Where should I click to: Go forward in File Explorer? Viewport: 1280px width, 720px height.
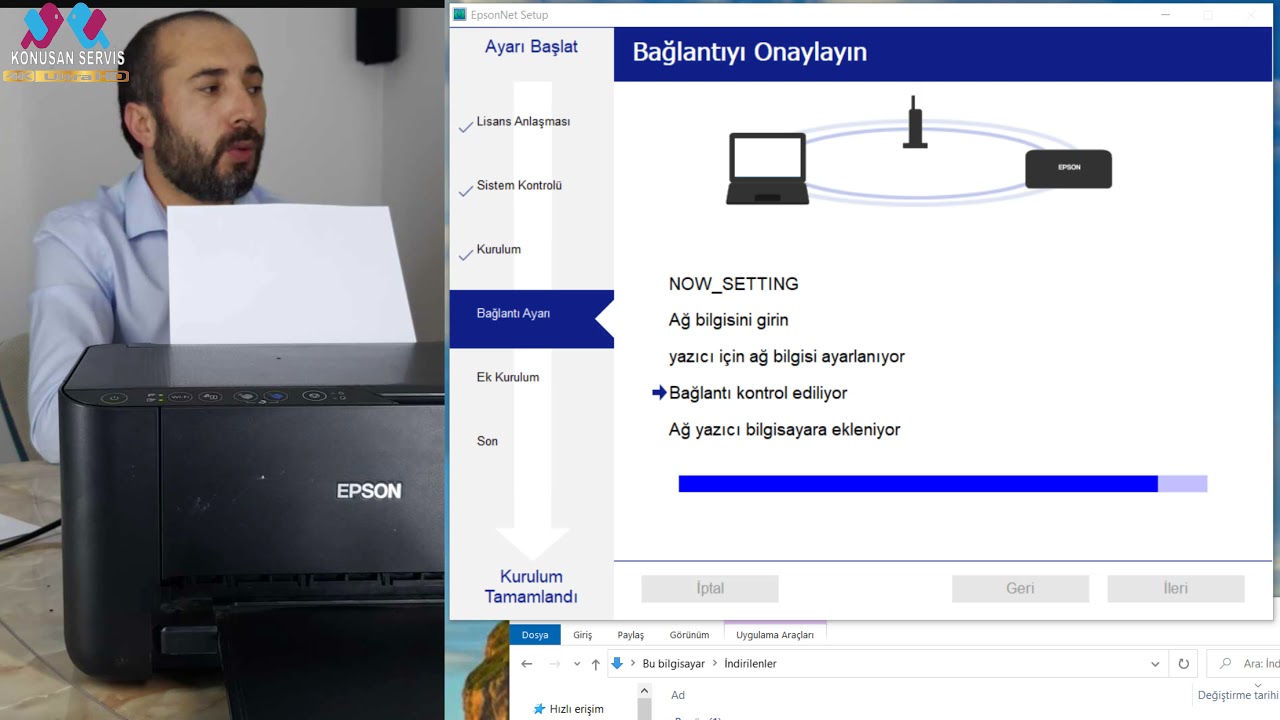point(554,664)
